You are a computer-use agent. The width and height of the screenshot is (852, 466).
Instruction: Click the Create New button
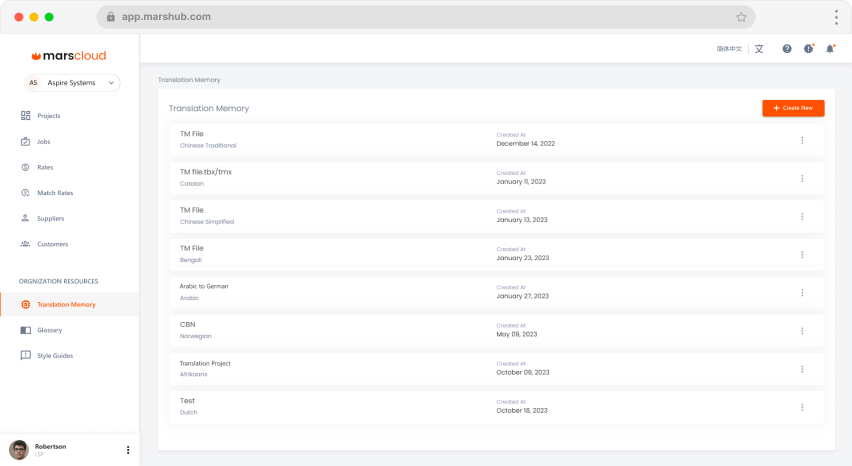coord(793,108)
